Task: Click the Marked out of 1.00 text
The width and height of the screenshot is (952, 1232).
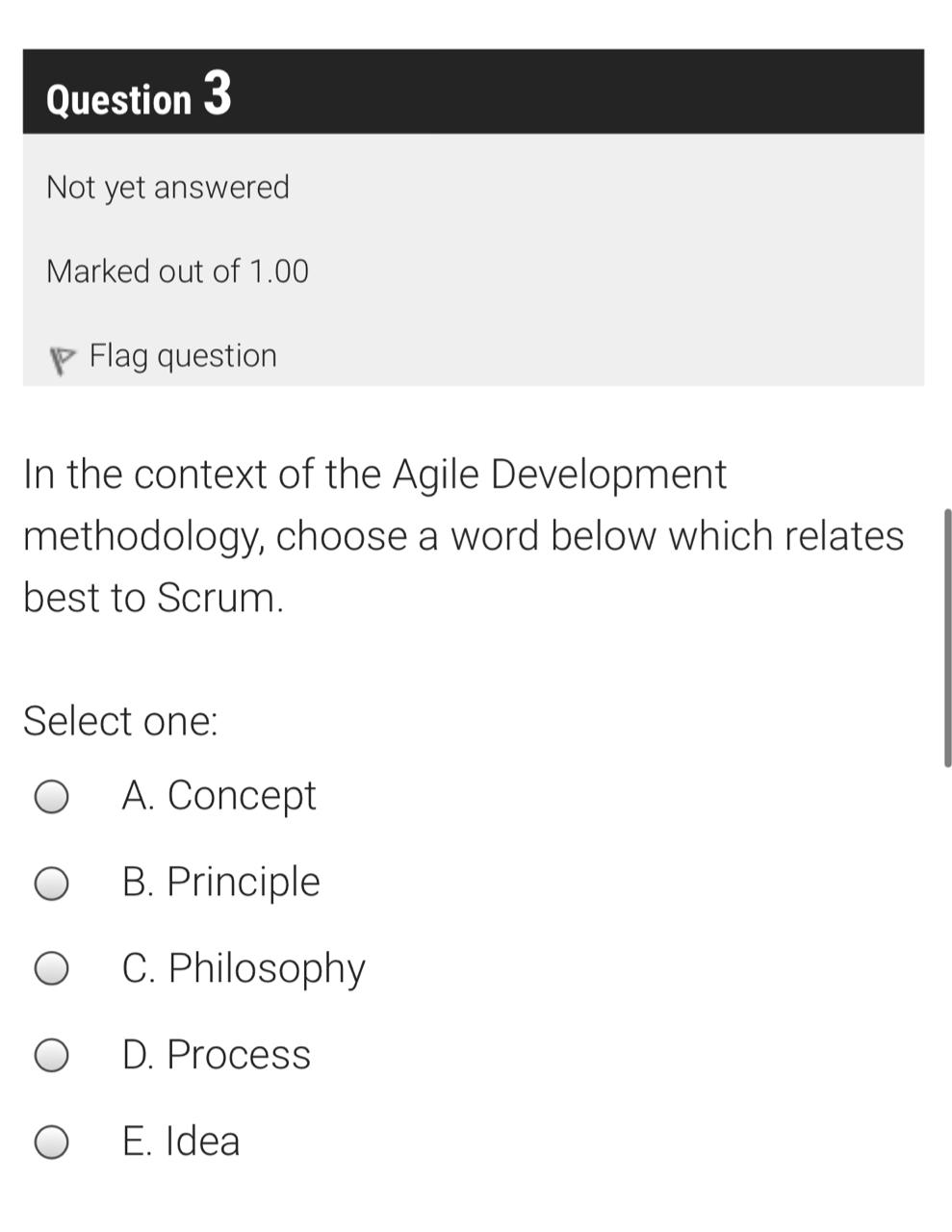Action: (x=177, y=270)
